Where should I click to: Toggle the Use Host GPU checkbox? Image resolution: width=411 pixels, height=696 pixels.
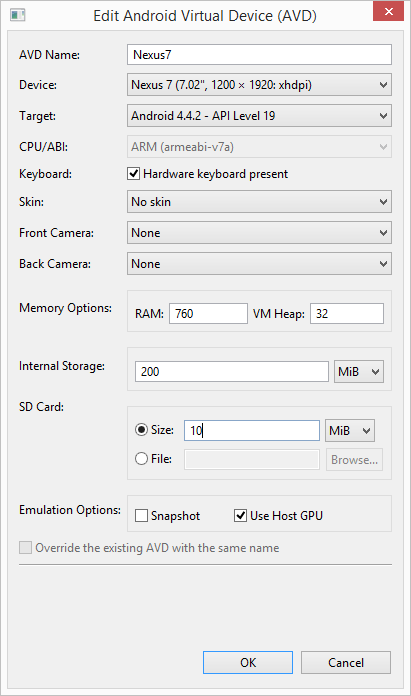pos(240,516)
